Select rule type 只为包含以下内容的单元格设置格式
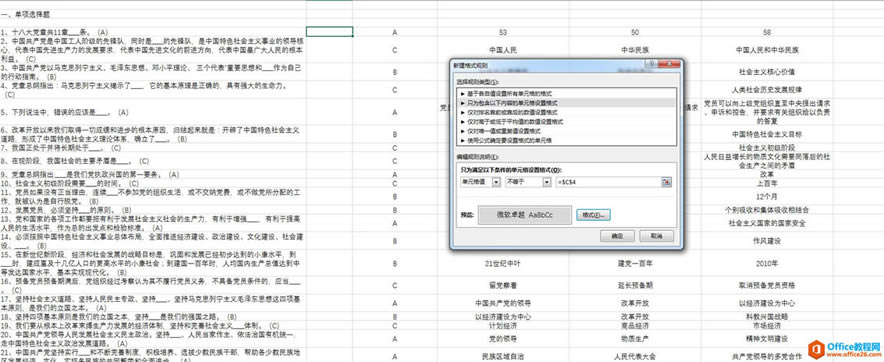The height and width of the screenshot is (362, 884). point(567,103)
